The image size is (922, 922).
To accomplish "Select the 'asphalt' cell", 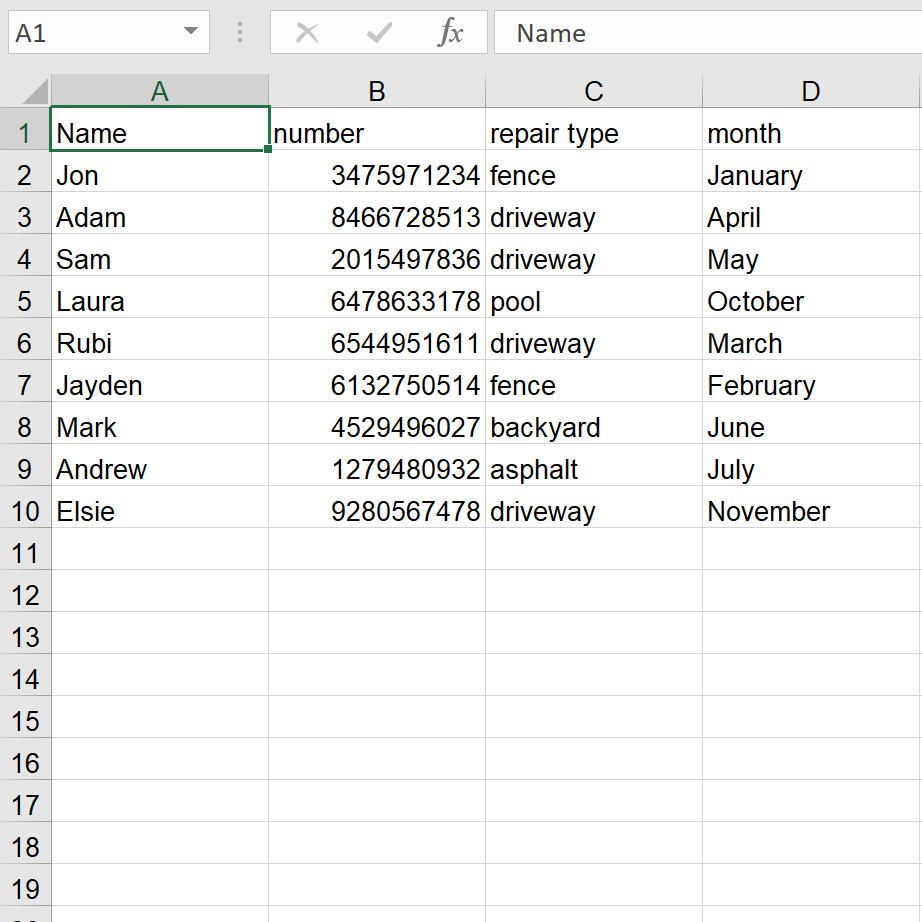I will (x=594, y=465).
